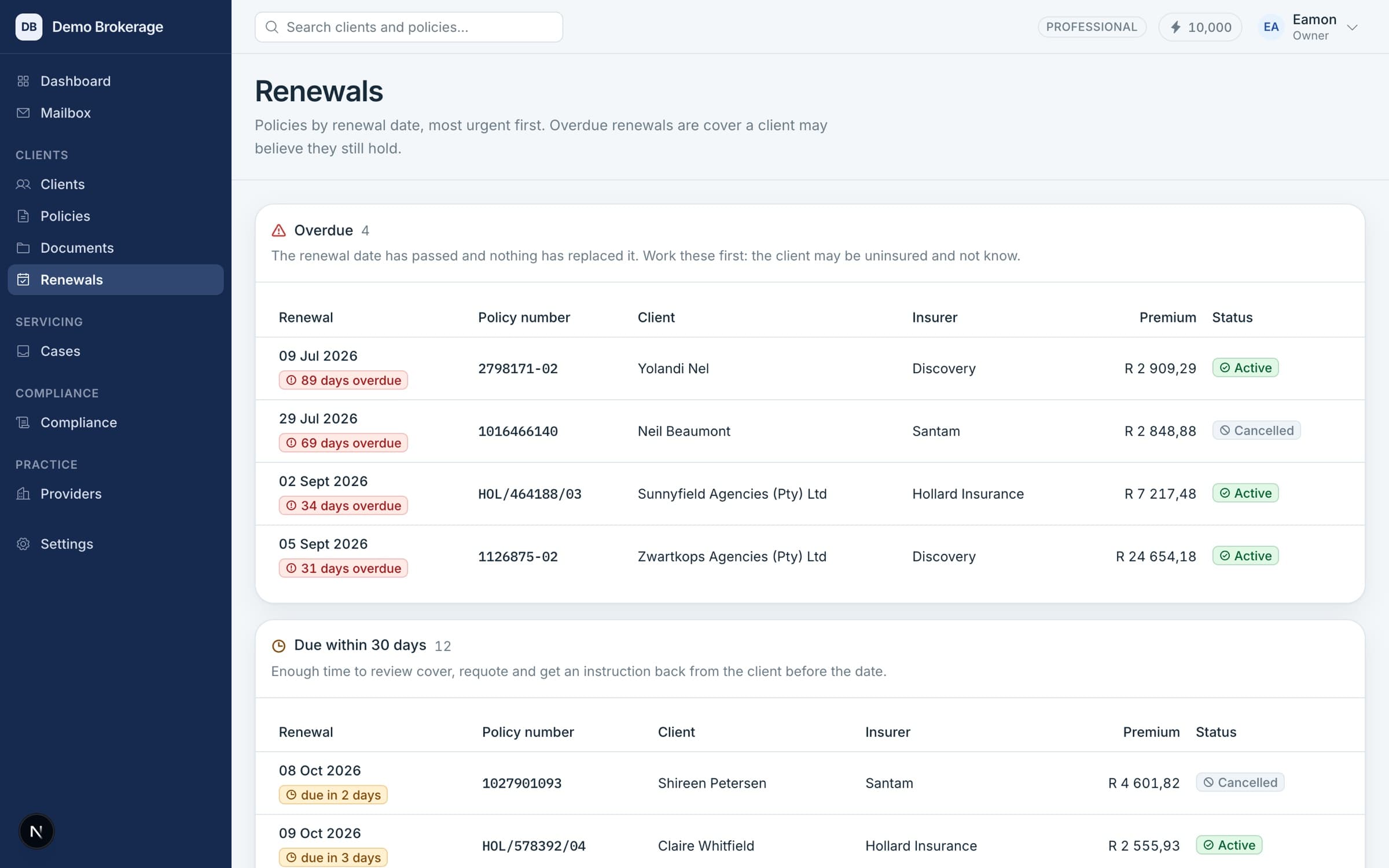
Task: Click the Cases inbox icon
Action: 23,351
